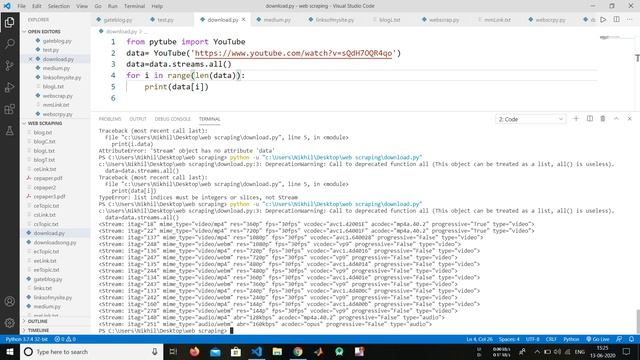Open Windows Start menu
The image size is (640, 360).
point(9,351)
